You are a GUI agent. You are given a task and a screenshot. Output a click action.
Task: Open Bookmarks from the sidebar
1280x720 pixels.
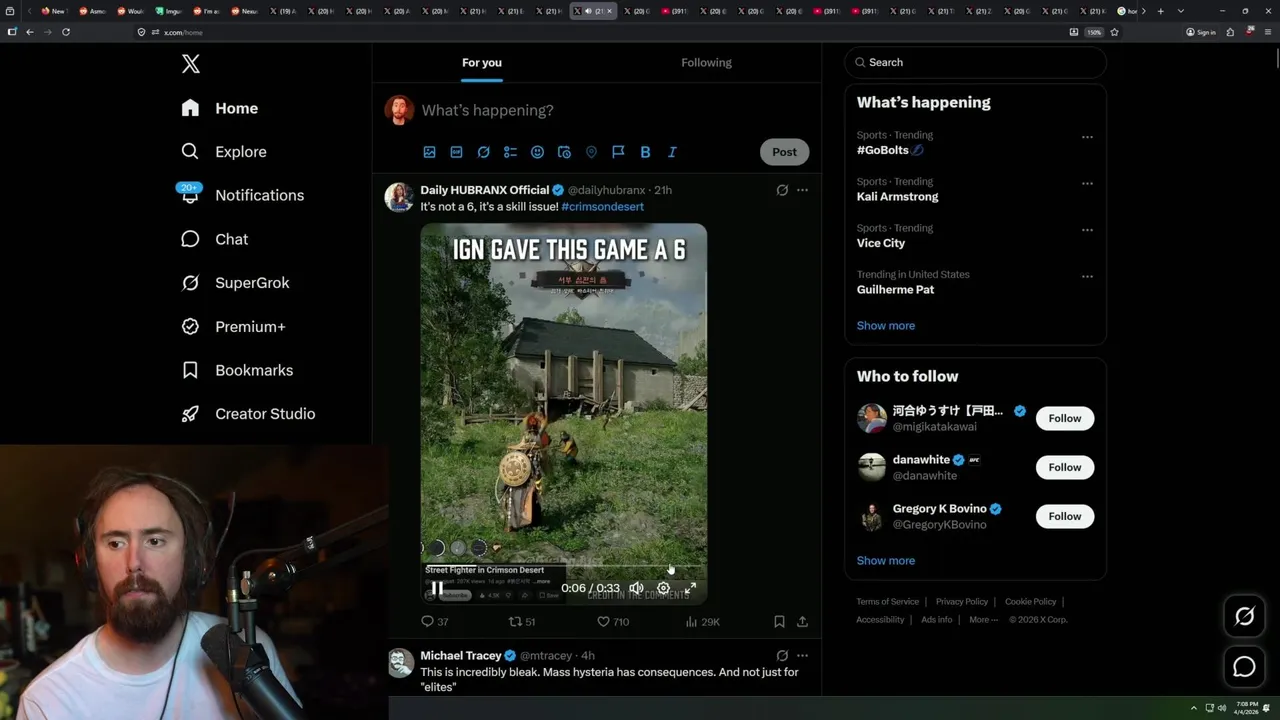tap(237, 370)
